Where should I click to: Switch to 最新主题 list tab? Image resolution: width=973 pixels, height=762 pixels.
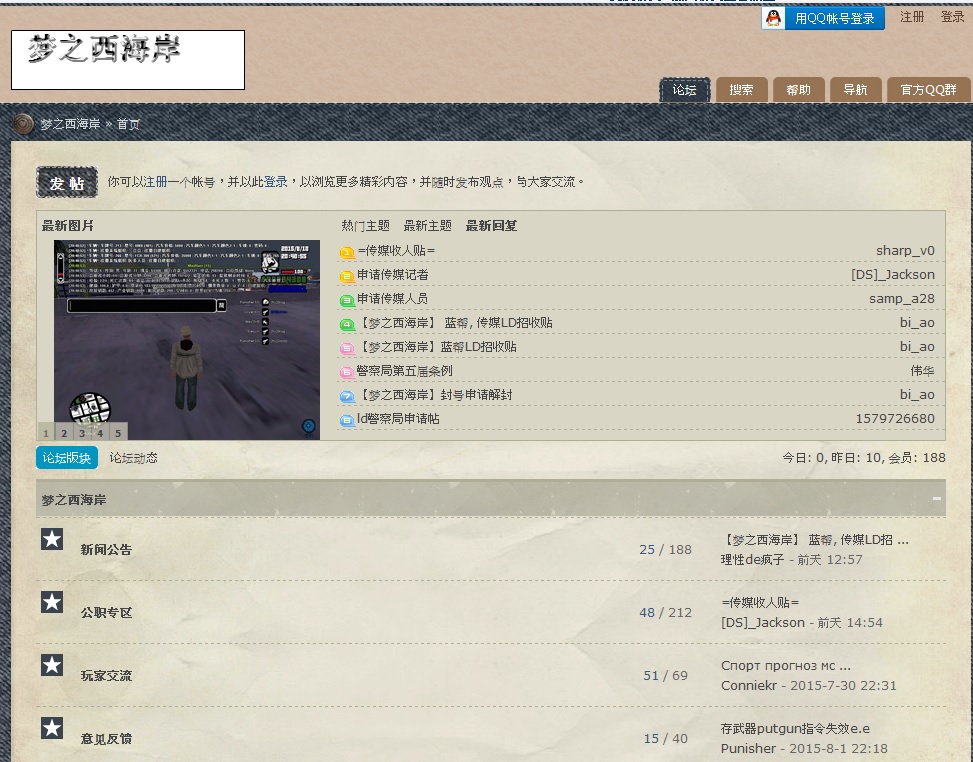428,226
